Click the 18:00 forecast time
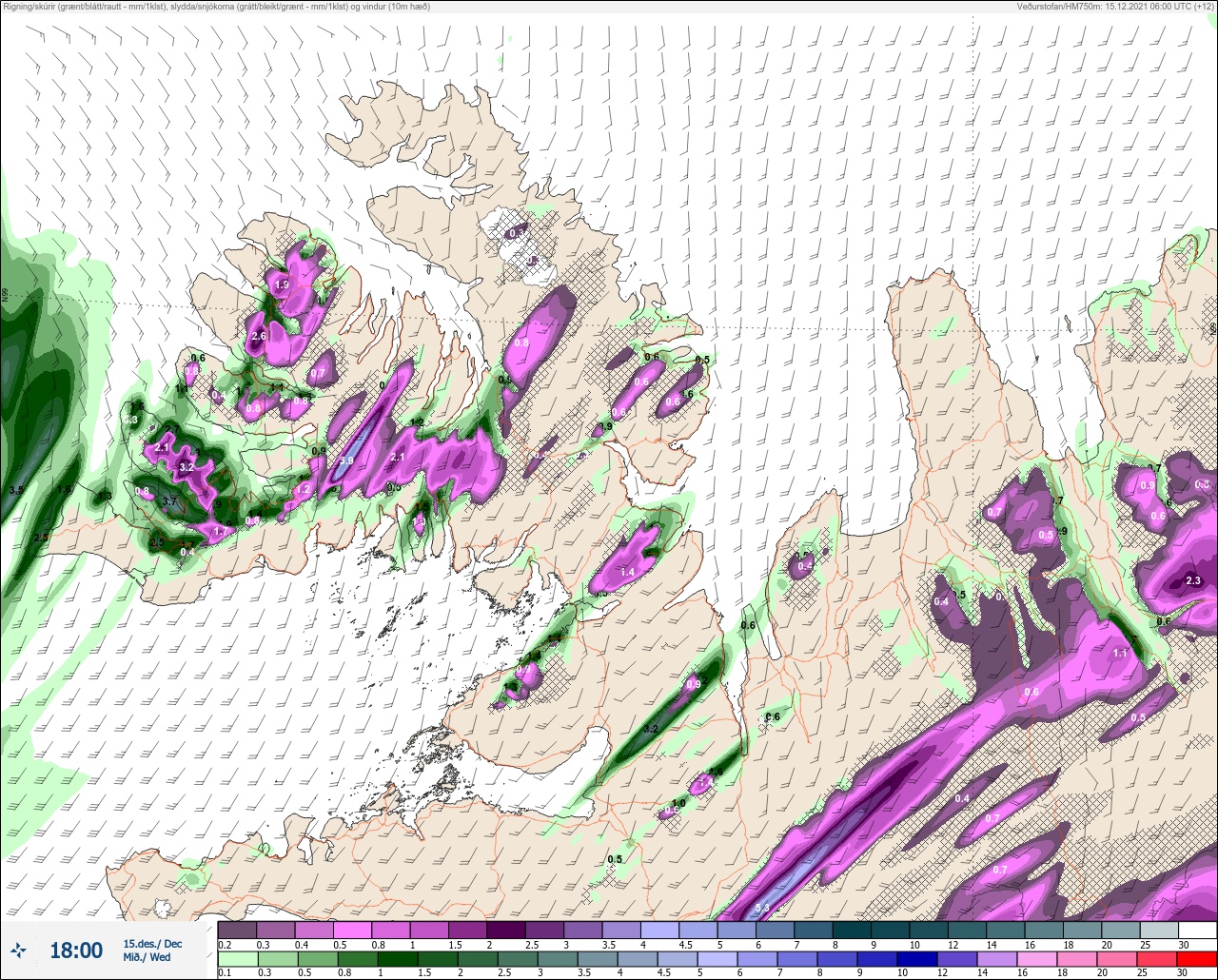 click(76, 951)
